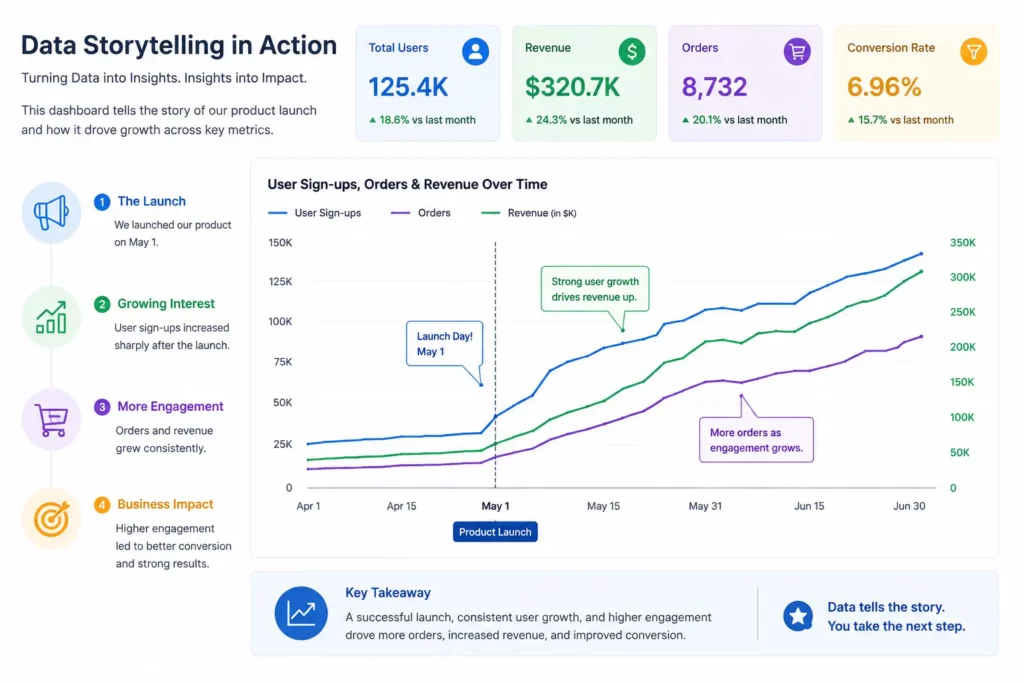Click the More orders as engagement grows callout
This screenshot has width=1024, height=683.
click(756, 440)
